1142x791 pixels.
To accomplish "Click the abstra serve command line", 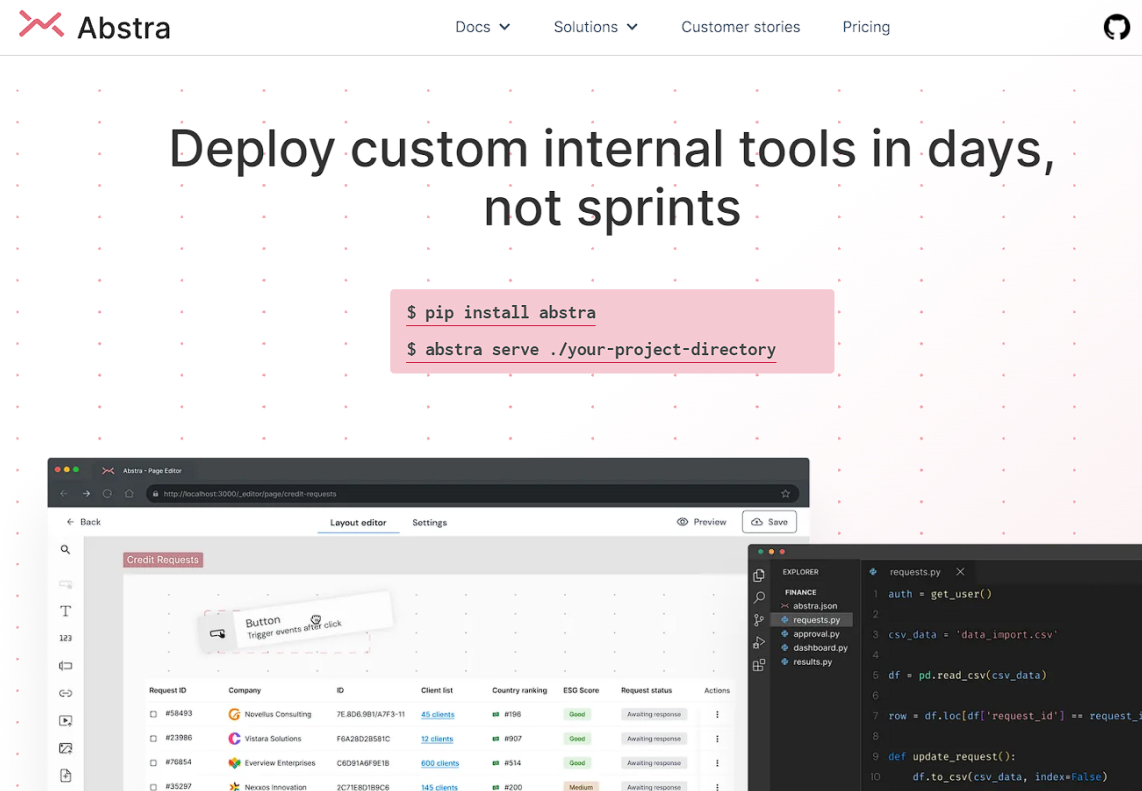I will click(x=591, y=350).
